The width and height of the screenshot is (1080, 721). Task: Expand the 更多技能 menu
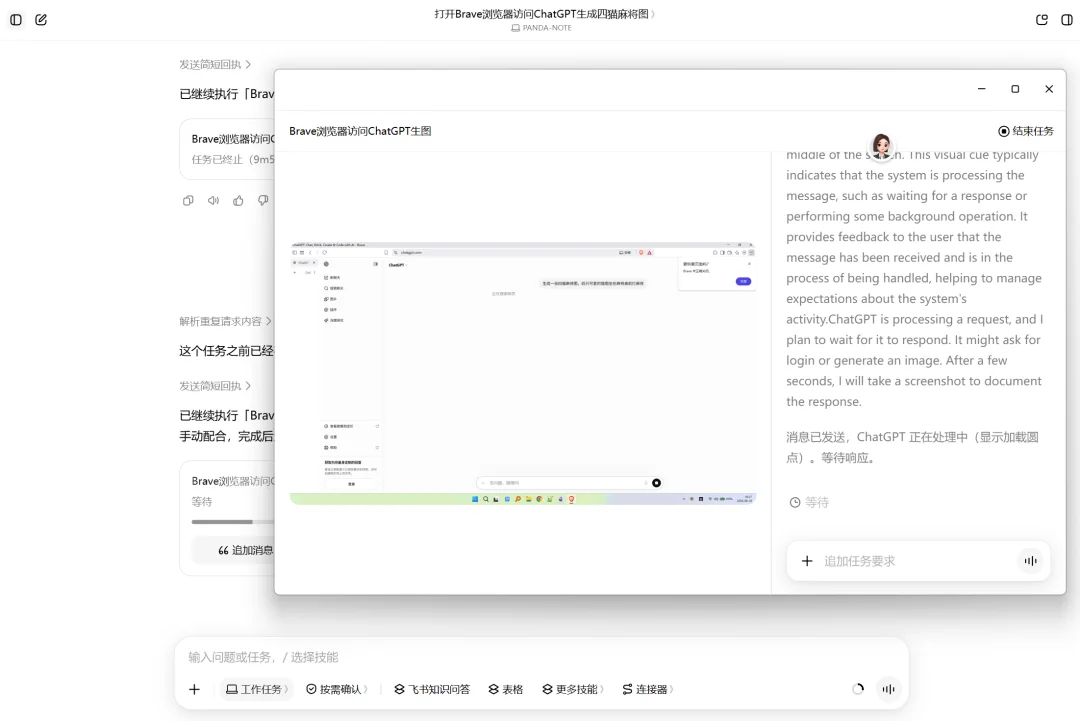pyautogui.click(x=573, y=689)
